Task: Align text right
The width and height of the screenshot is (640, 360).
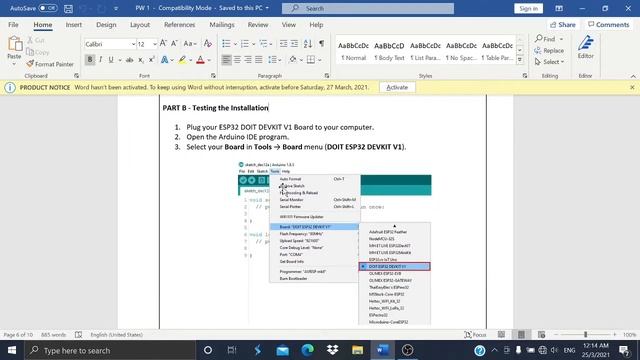Action: (x=248, y=60)
